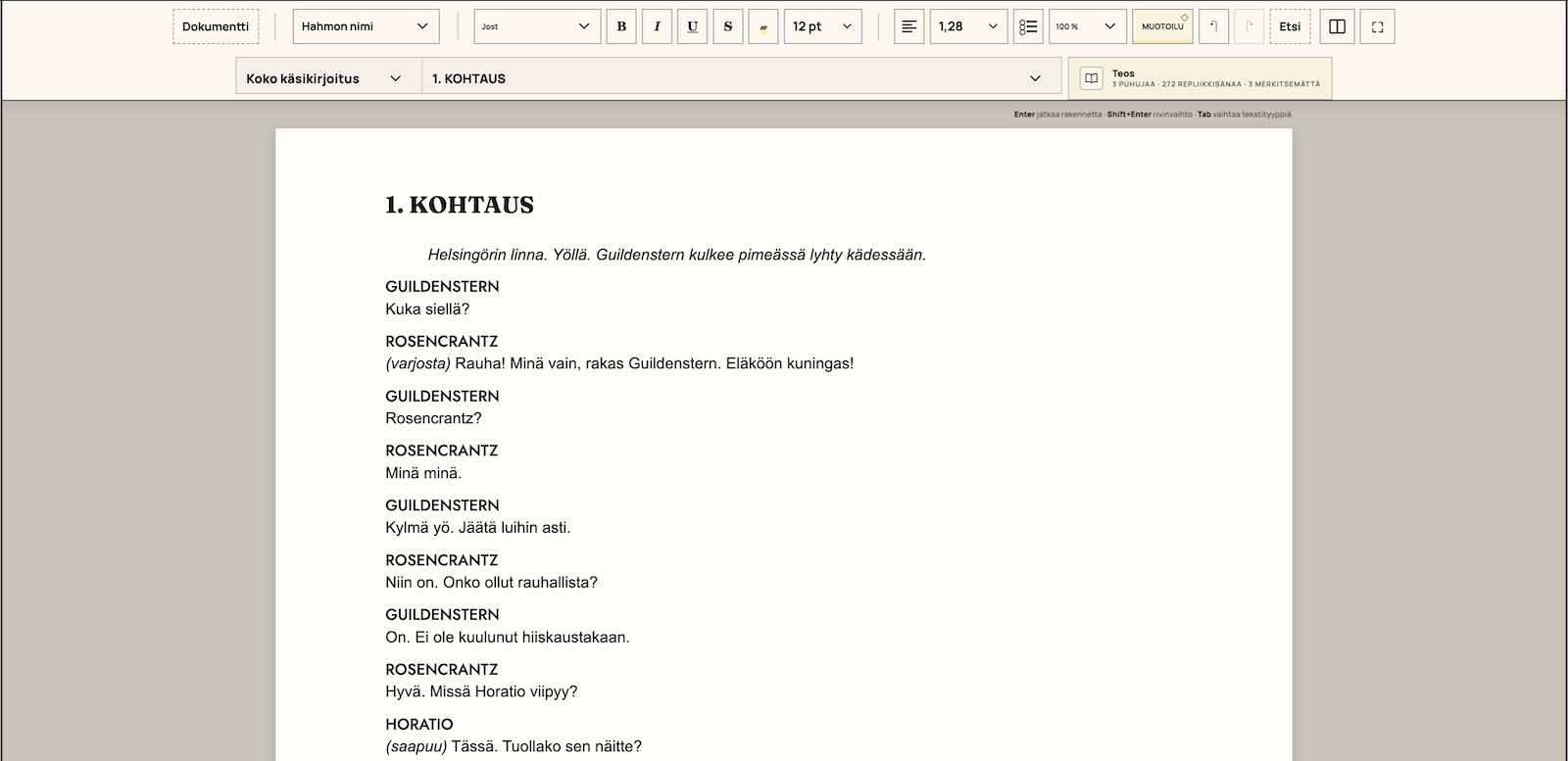Click the line "Kylmä yö. Jäätä luihin asti."
Screen dimensions: 1568x761
click(477, 528)
